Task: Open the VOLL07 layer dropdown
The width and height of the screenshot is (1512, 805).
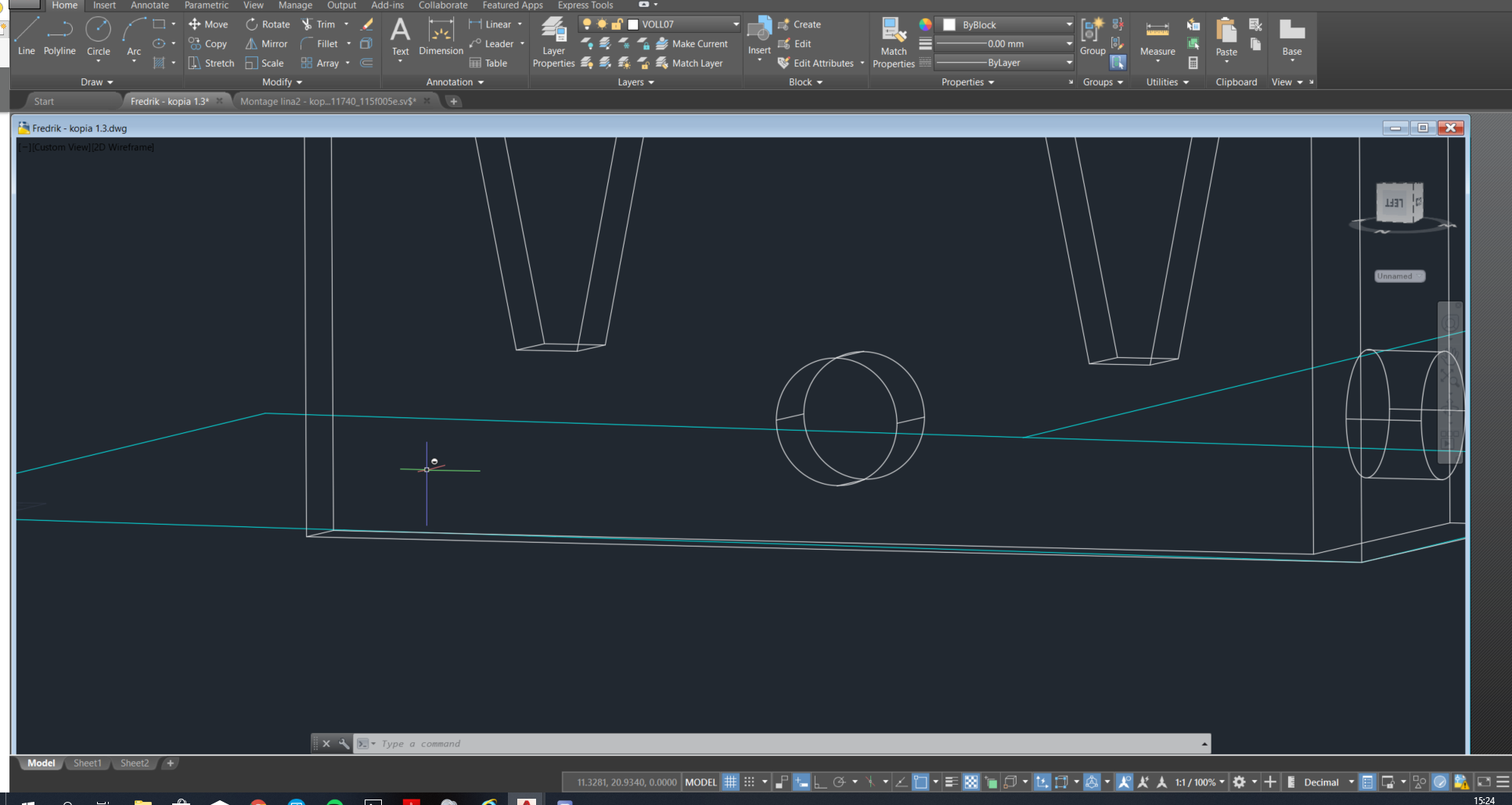Action: tap(733, 23)
